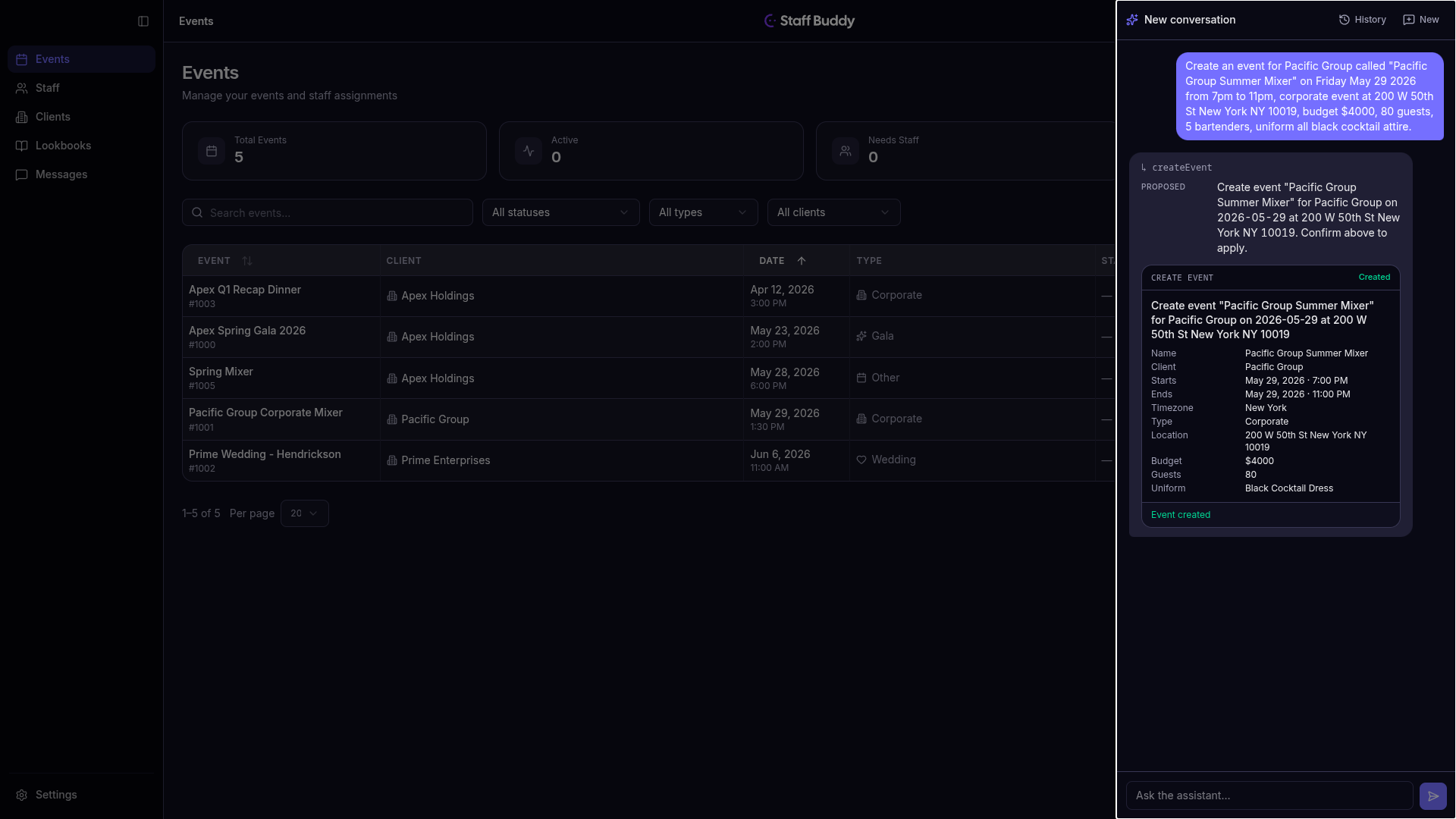Focus the Ask the assistant input
The width and height of the screenshot is (1456, 819).
point(1269,795)
